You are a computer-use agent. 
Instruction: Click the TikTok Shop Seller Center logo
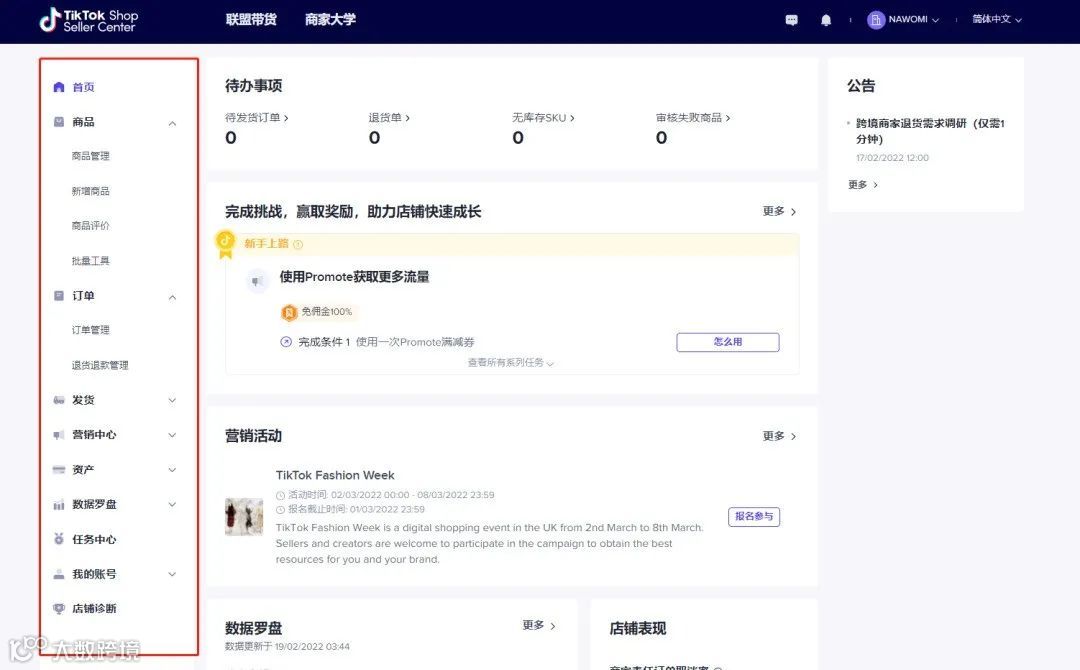(x=88, y=20)
